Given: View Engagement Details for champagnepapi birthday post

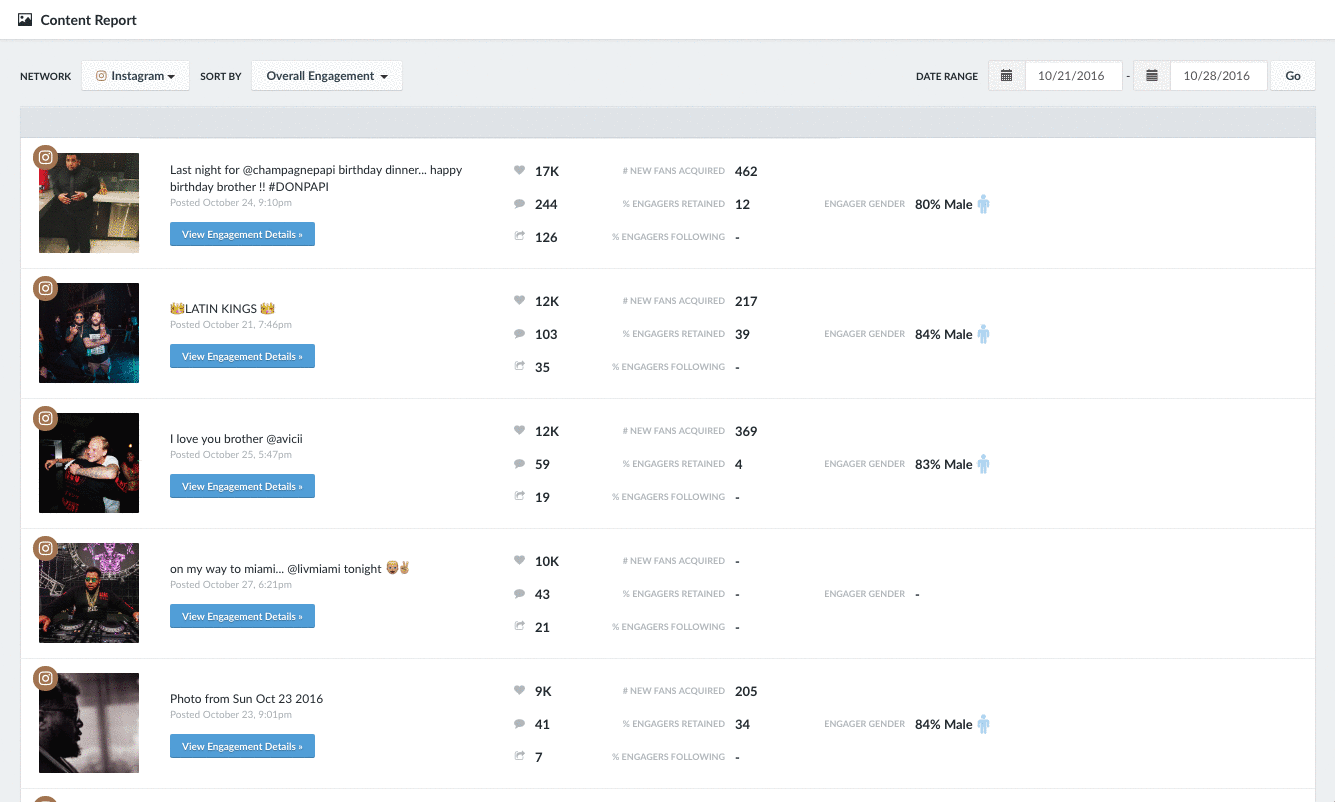Looking at the screenshot, I should (x=242, y=234).
